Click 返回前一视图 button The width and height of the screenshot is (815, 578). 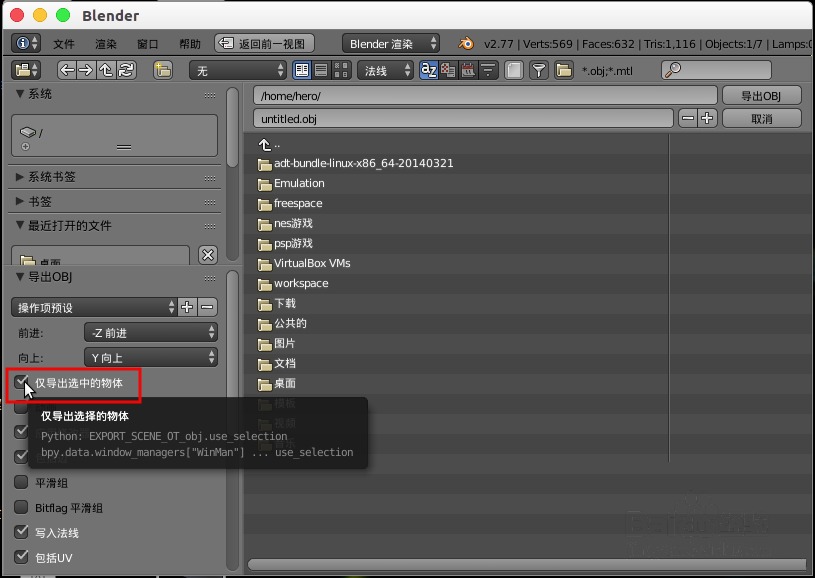[x=264, y=43]
